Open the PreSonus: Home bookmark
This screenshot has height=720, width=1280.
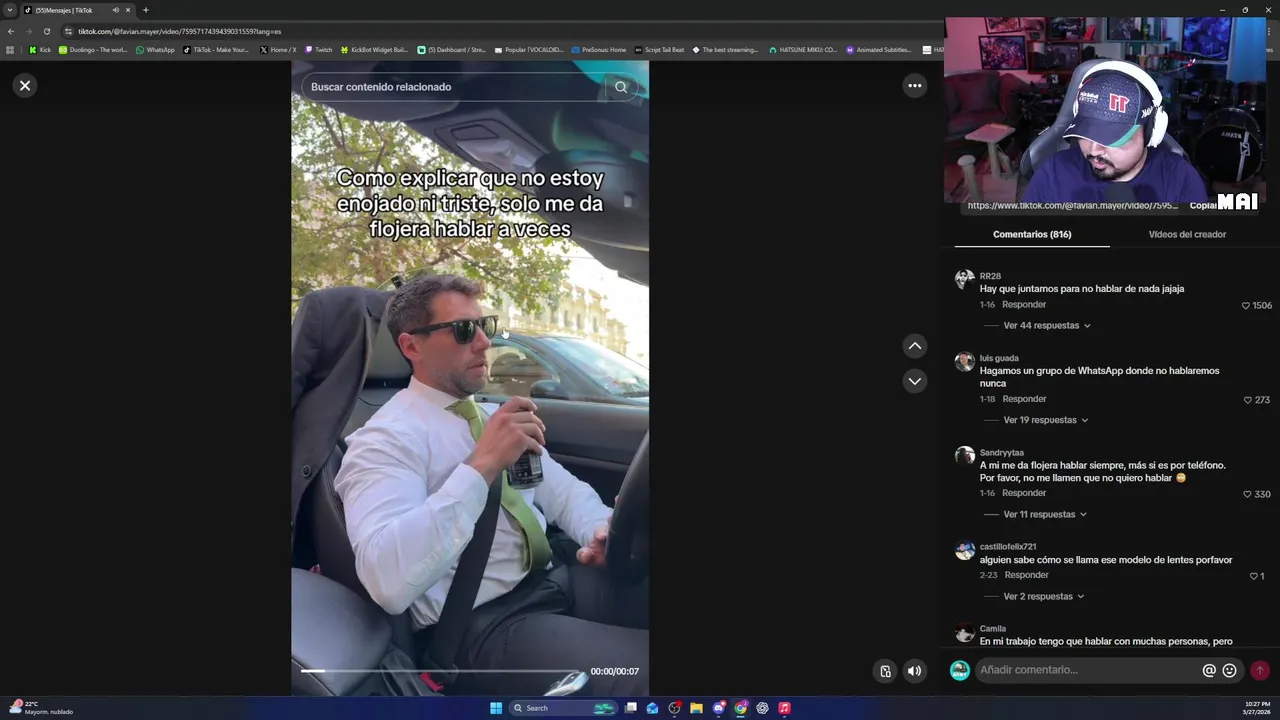point(598,49)
